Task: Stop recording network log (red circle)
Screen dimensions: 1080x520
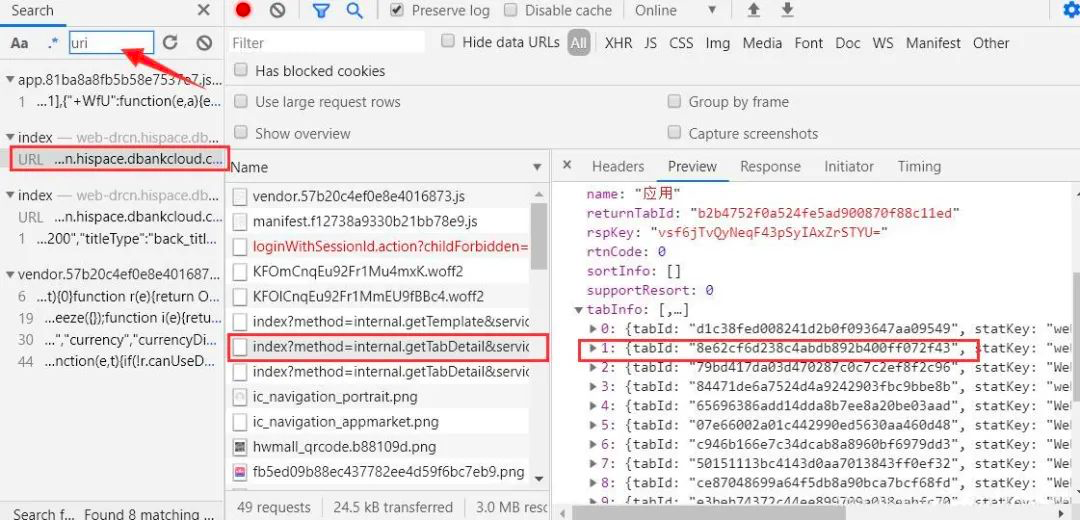Action: click(243, 10)
